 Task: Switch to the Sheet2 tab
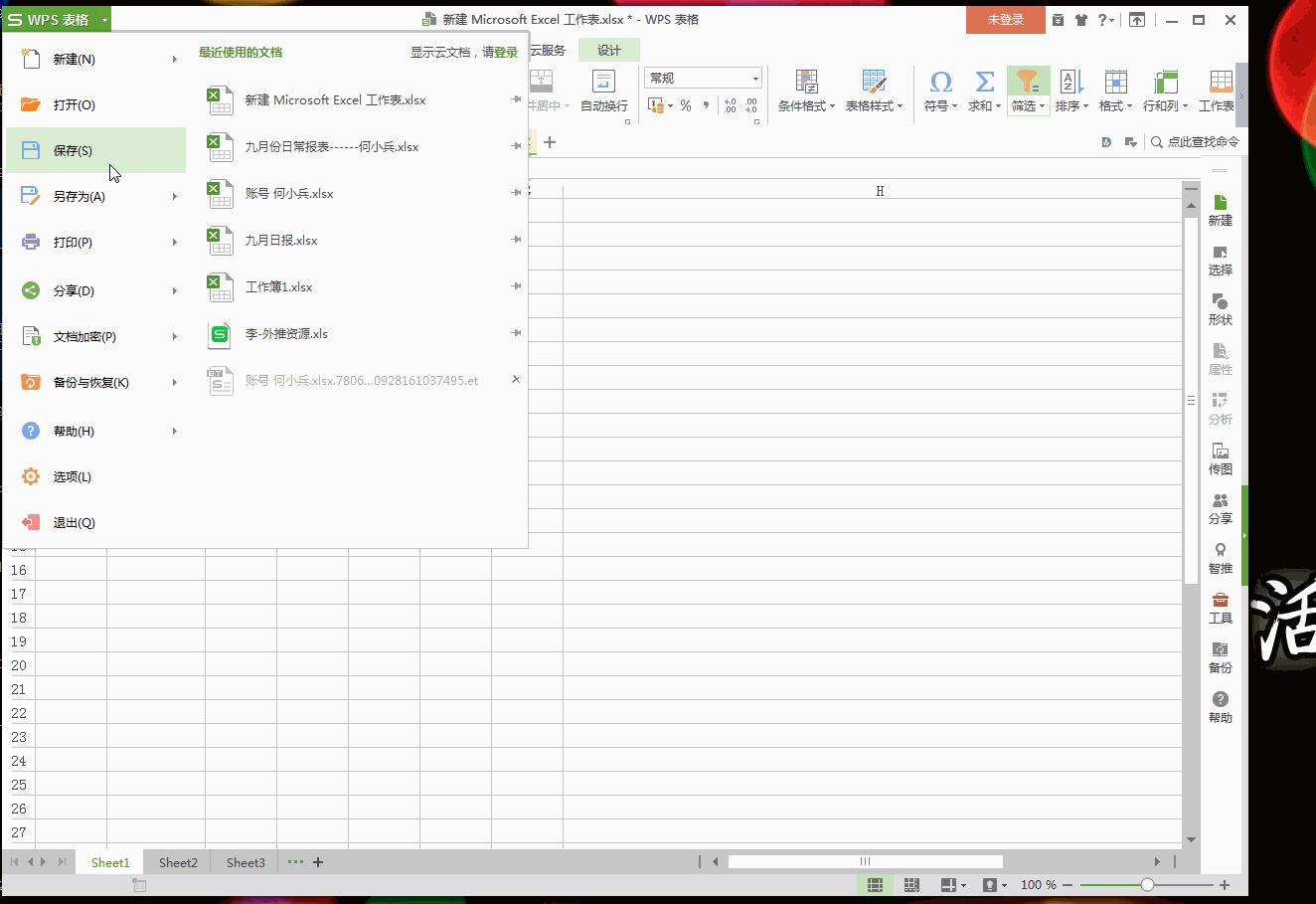click(x=178, y=862)
